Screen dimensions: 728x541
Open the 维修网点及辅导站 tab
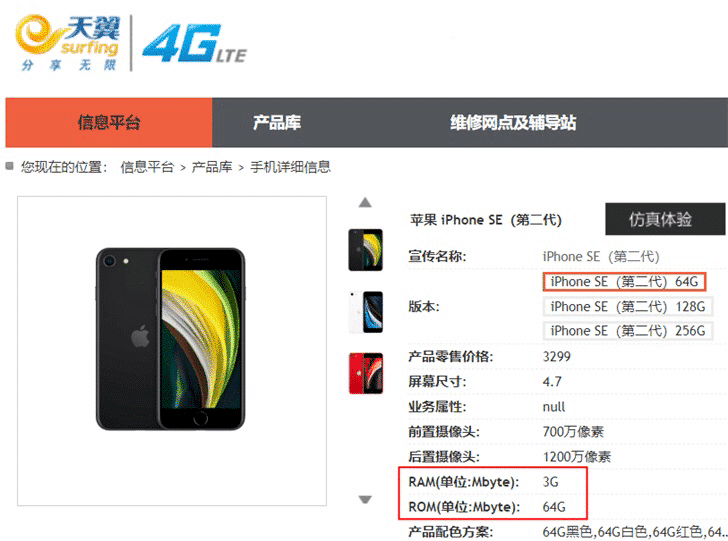click(x=513, y=123)
